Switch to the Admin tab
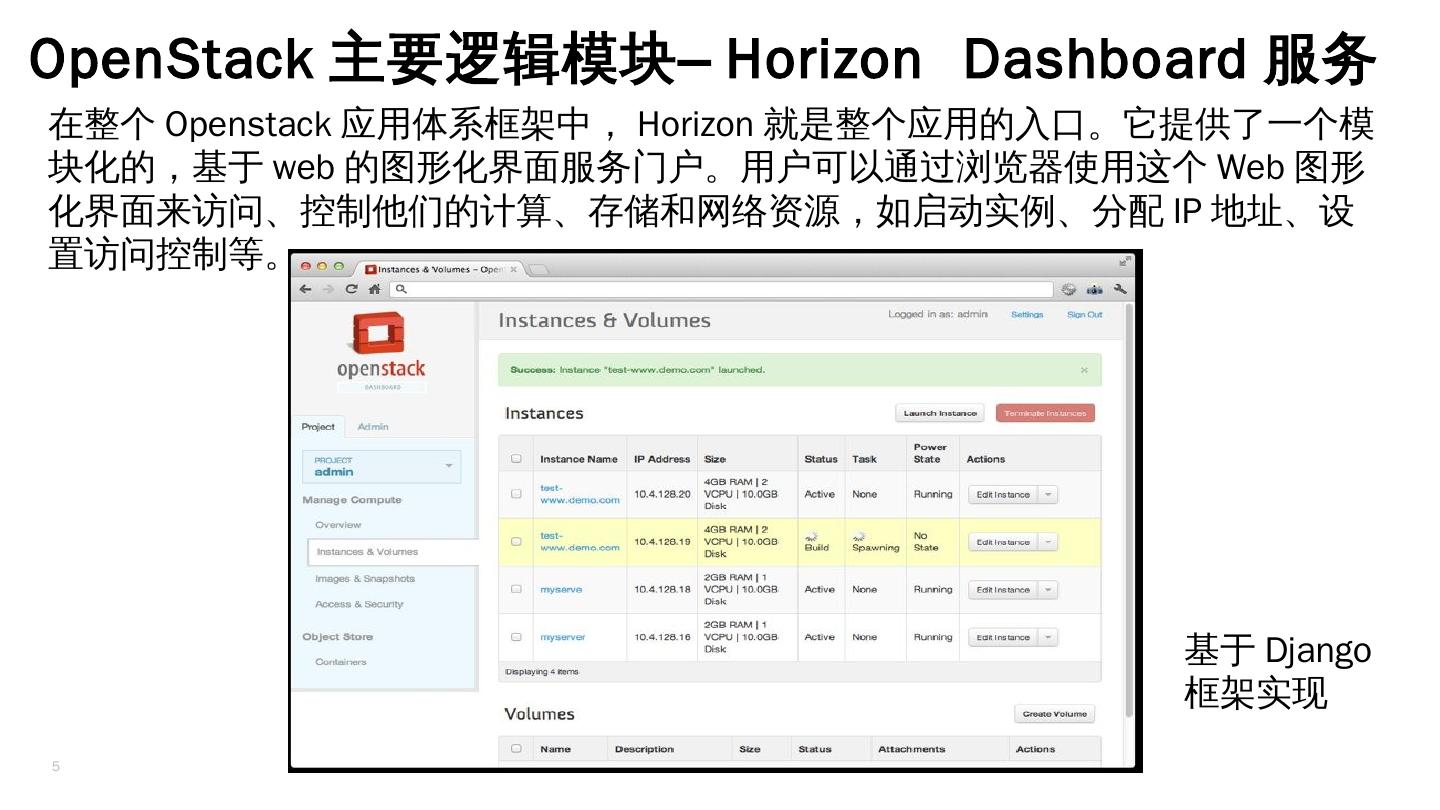The height and width of the screenshot is (810, 1440). [373, 427]
